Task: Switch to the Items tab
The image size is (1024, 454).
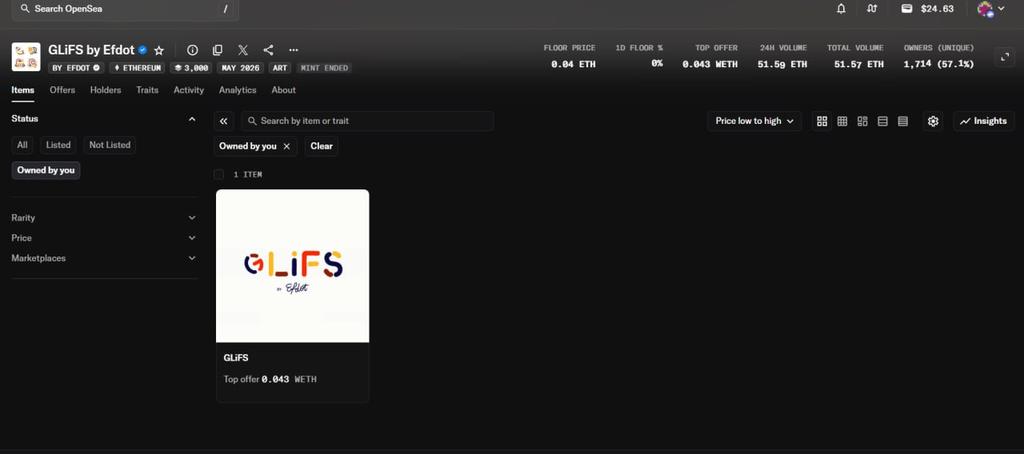Action: [23, 90]
